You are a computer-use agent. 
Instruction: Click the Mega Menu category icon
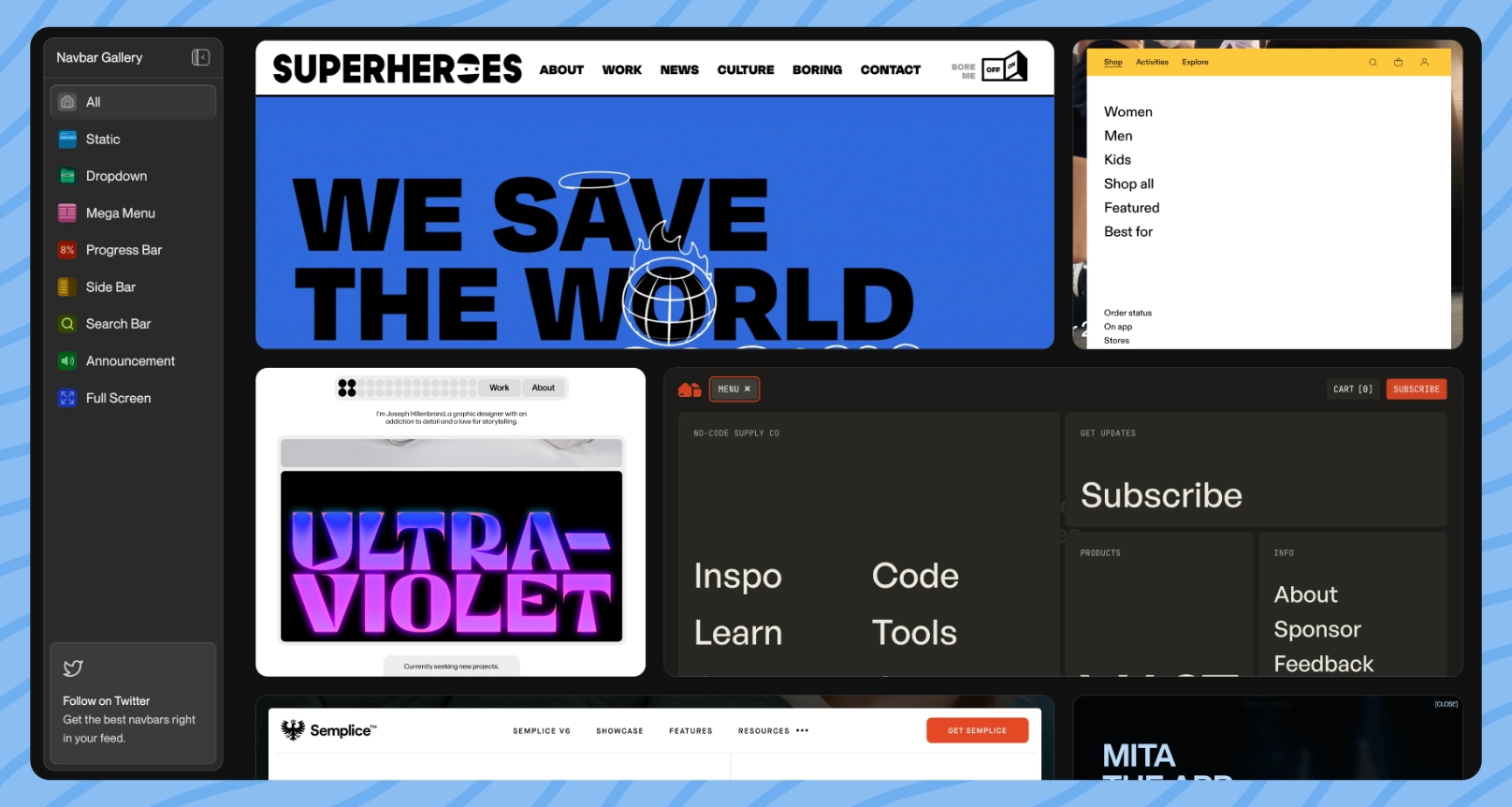tap(67, 213)
